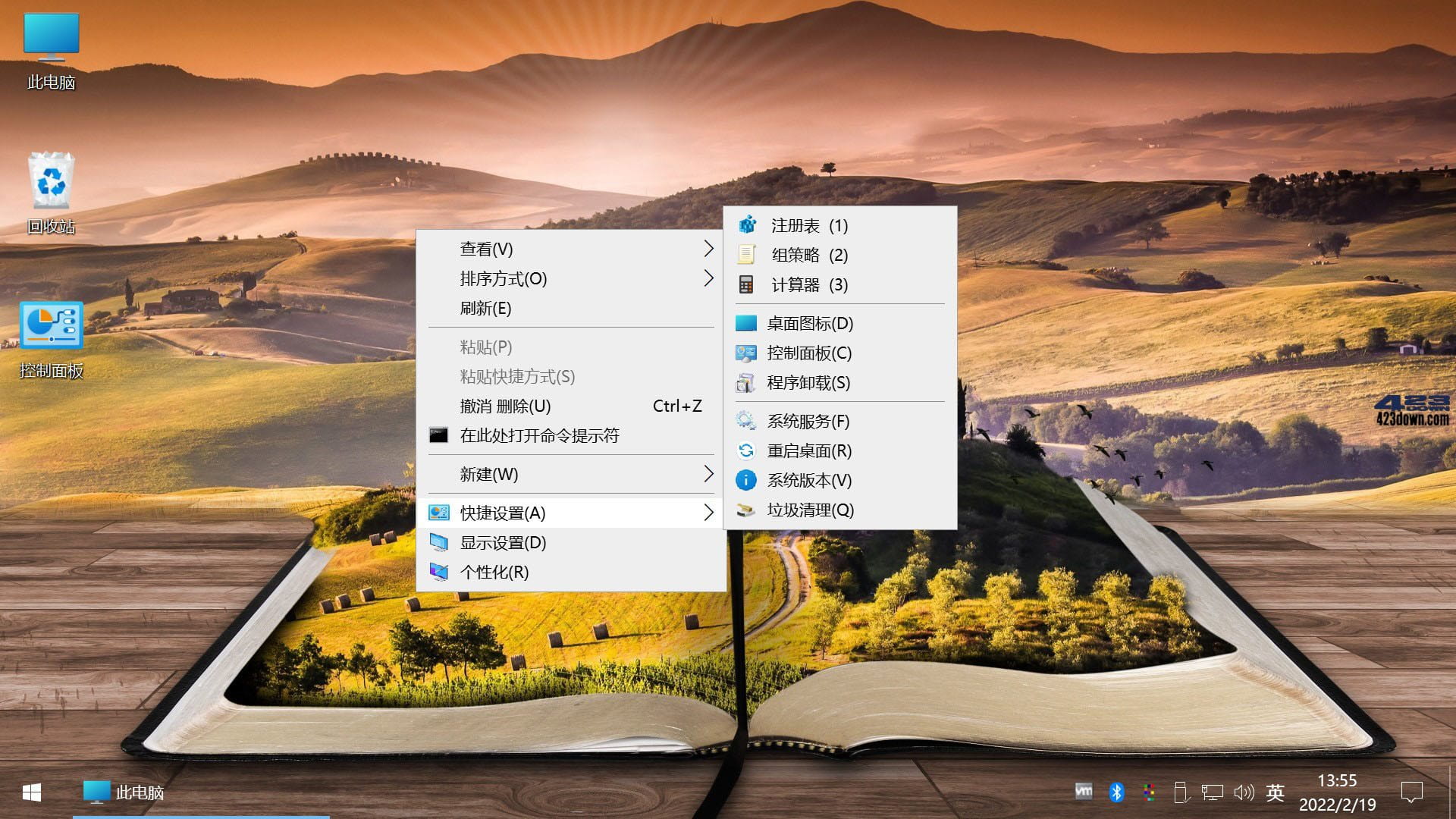Select 重启桌面(R) with its refresh icon

coord(806,450)
